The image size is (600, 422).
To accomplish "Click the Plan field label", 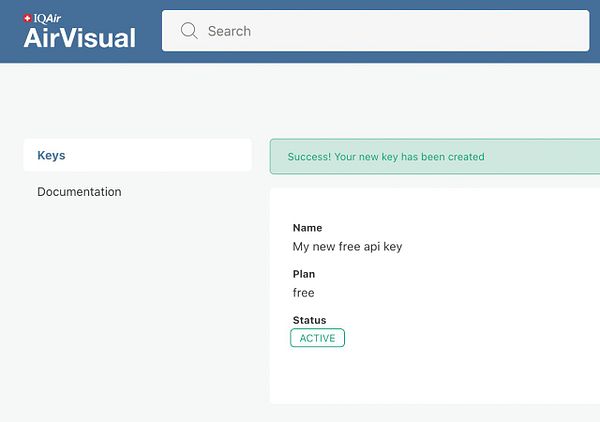I will click(304, 274).
